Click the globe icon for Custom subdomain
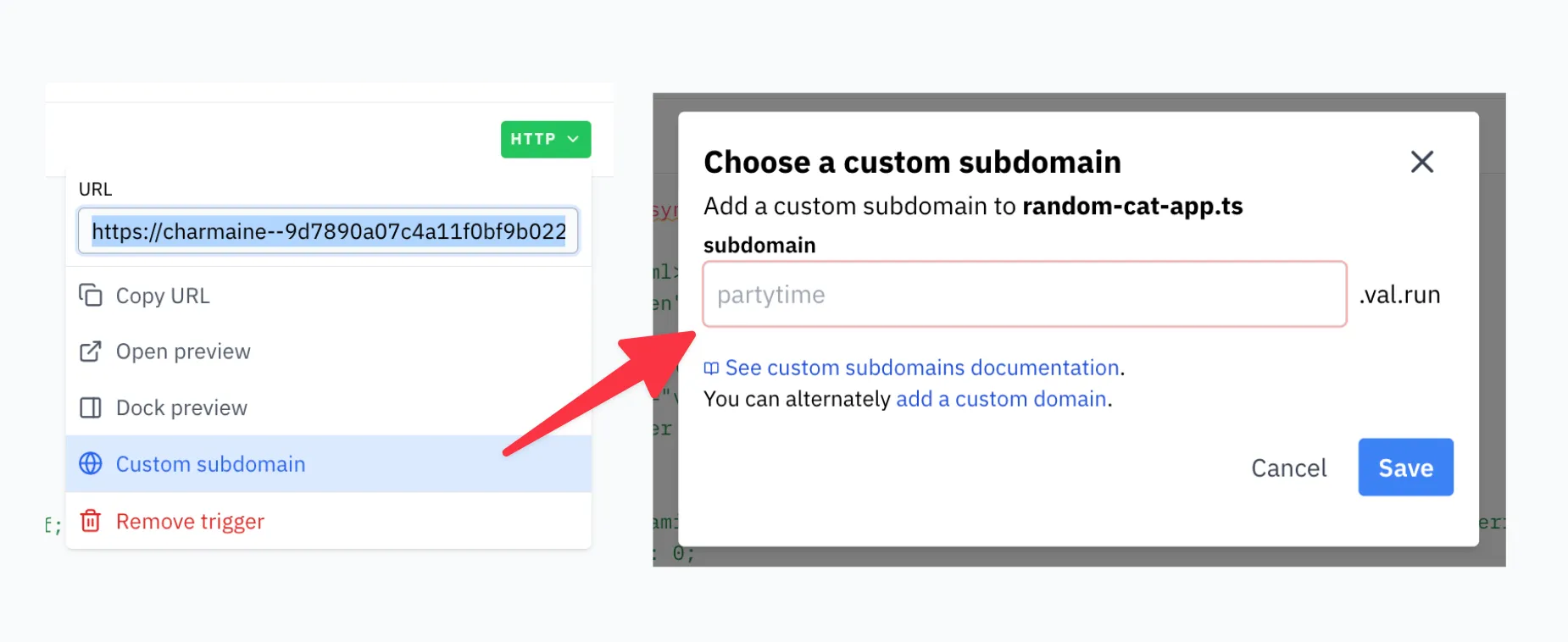 click(x=91, y=464)
